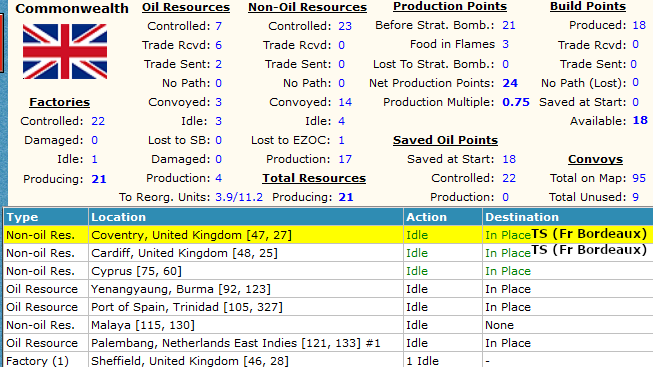Click the Commonwealth Union Jack flag

click(65, 51)
